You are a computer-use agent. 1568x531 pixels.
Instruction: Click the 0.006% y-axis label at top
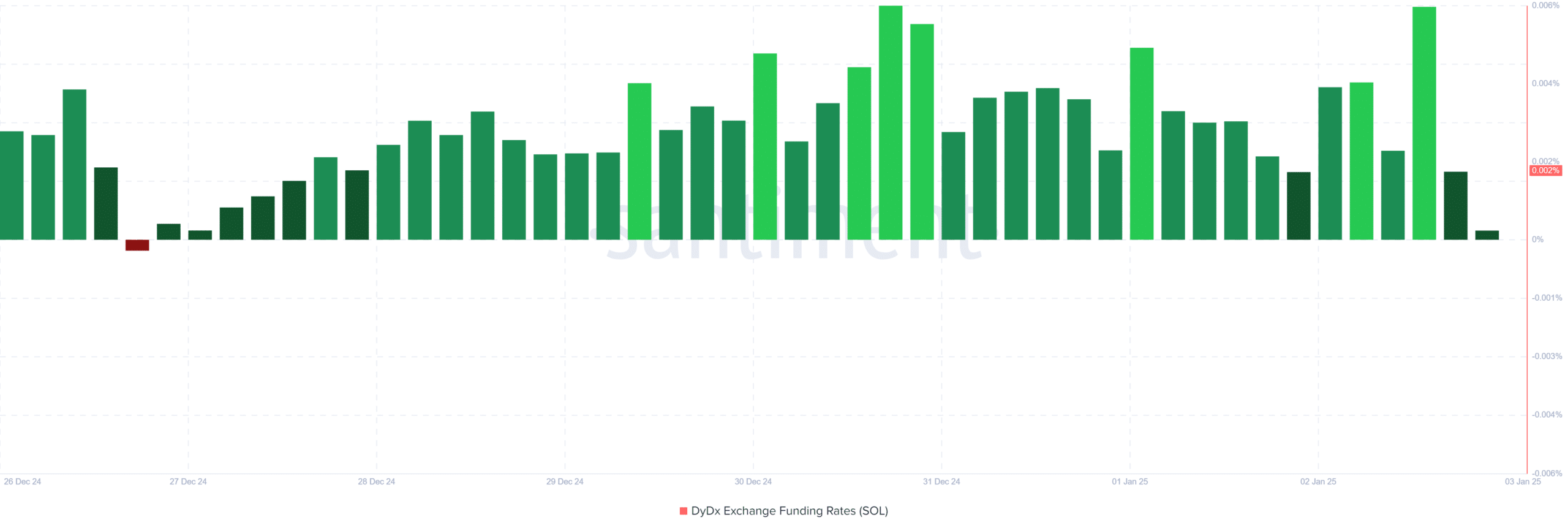[1545, 6]
